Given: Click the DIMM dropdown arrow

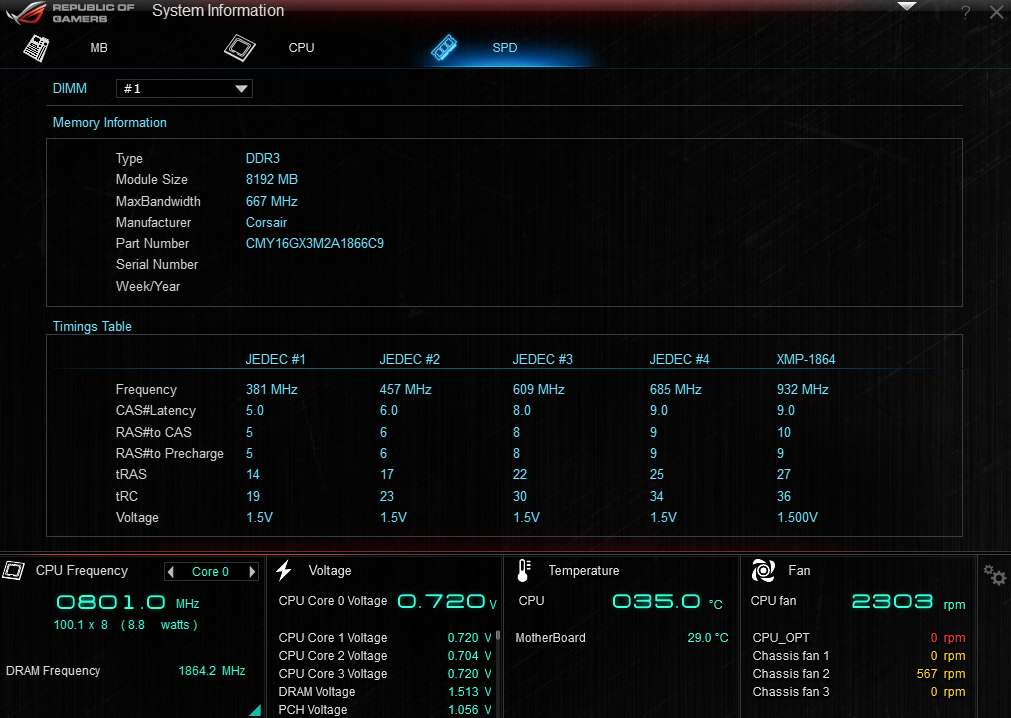Looking at the screenshot, I should pyautogui.click(x=241, y=89).
